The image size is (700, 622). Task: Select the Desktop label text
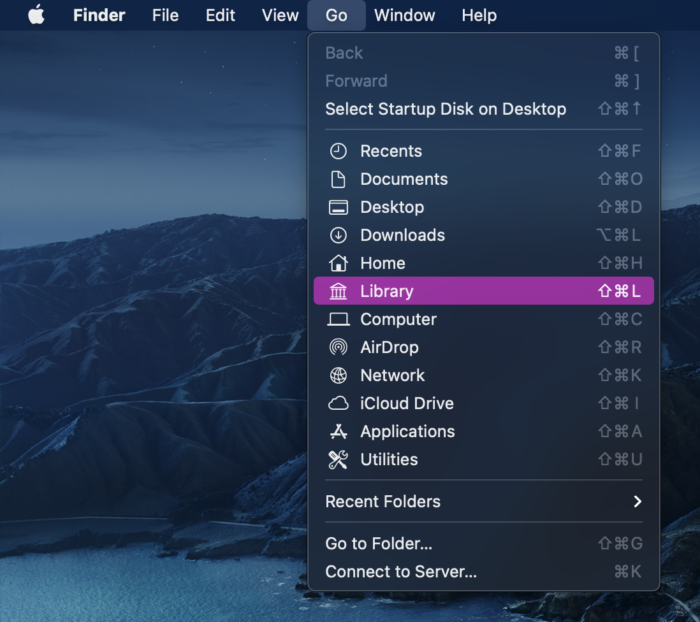[x=392, y=207]
